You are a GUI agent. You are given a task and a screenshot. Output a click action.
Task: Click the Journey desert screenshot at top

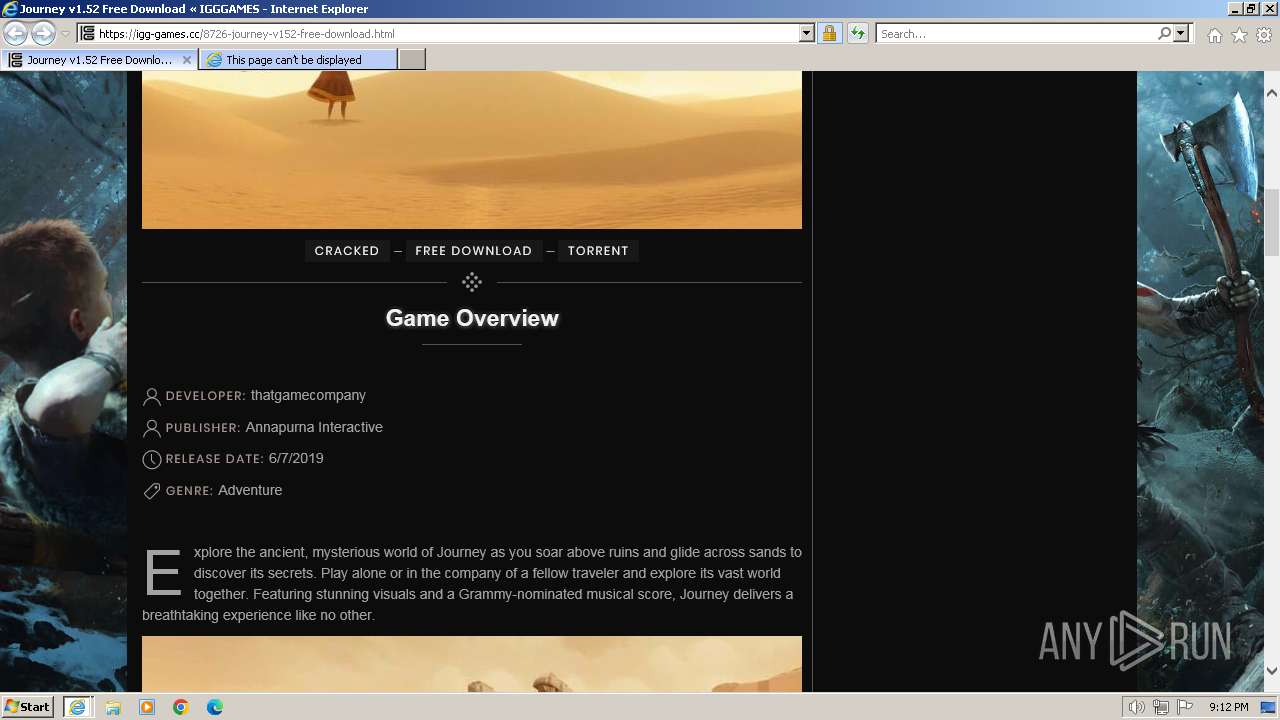pos(472,150)
